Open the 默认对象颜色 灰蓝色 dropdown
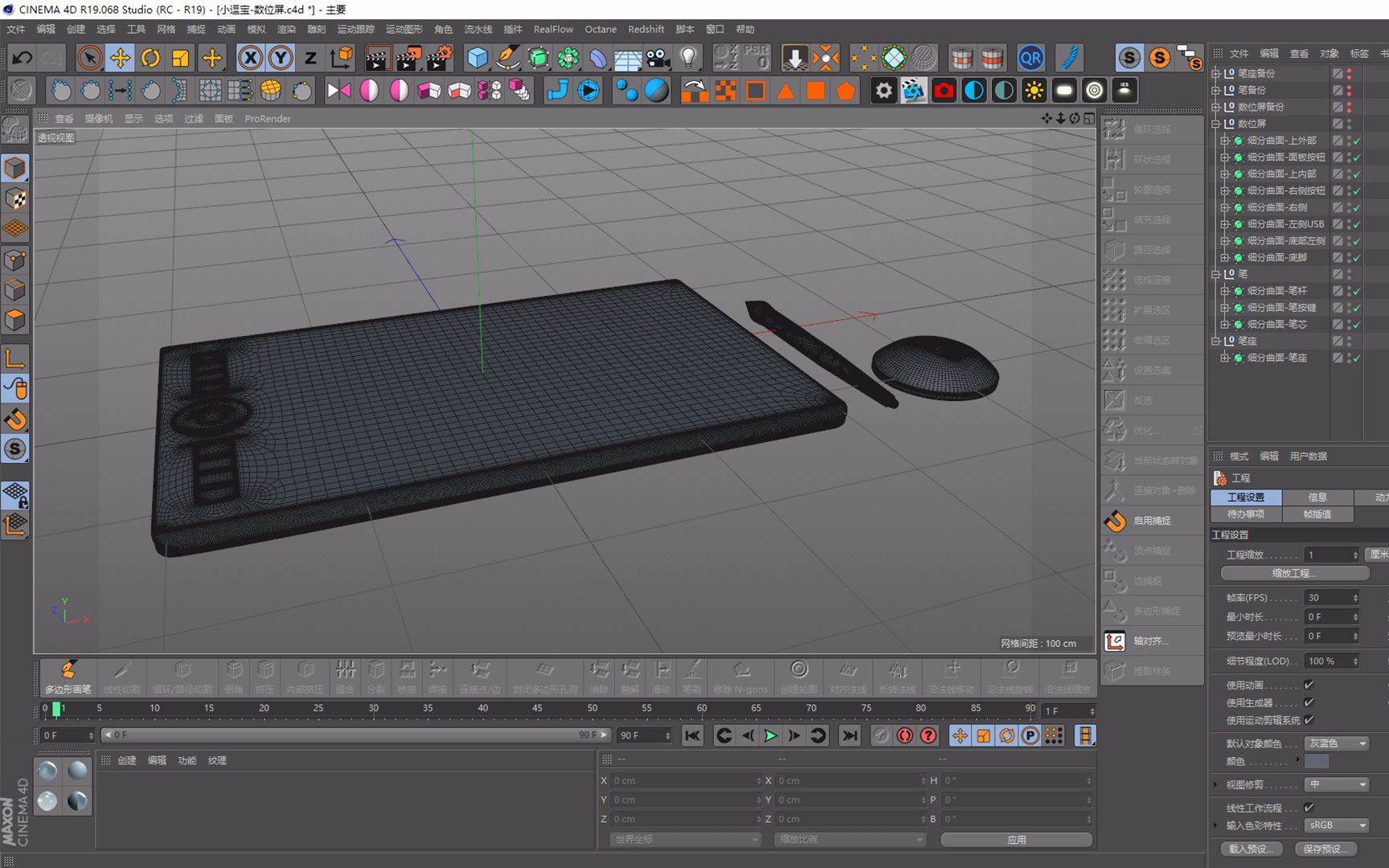 tap(1336, 743)
